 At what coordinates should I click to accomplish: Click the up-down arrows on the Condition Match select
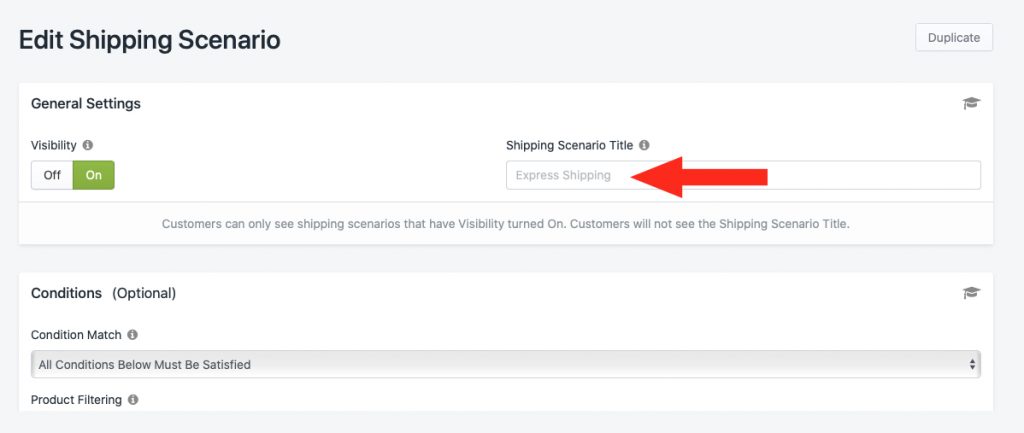point(972,364)
